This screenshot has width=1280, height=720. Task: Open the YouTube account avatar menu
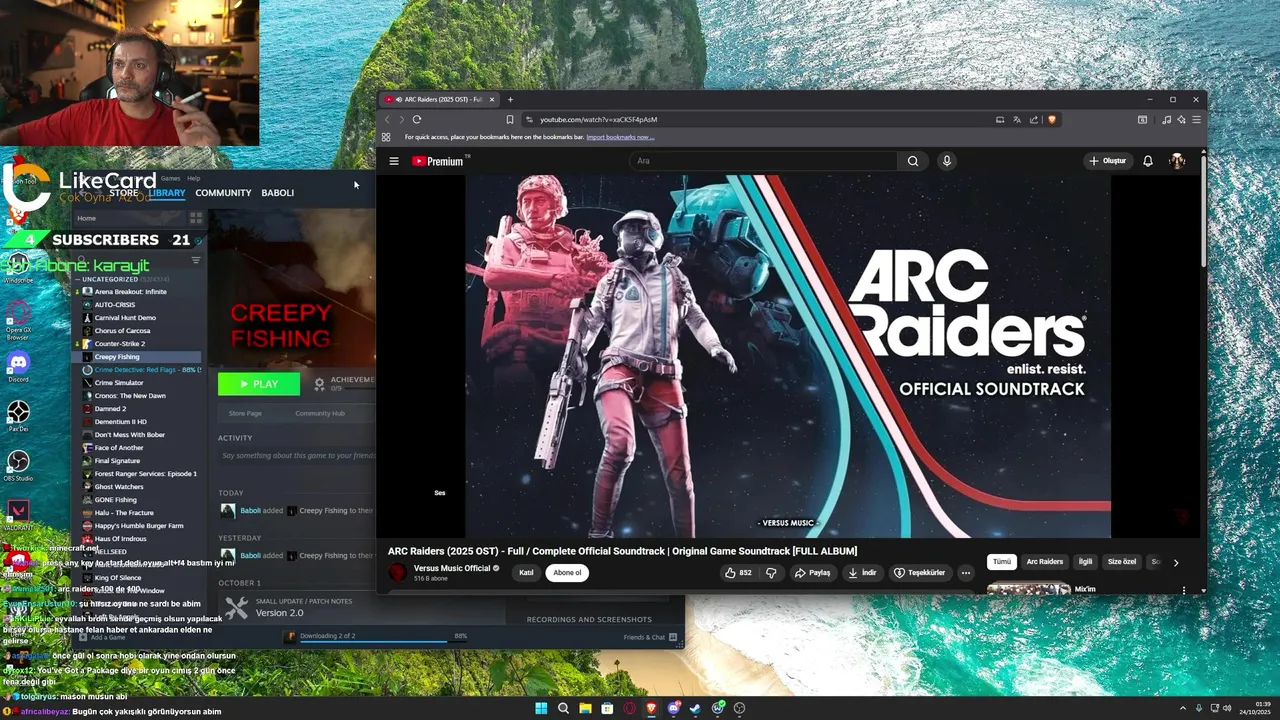click(1177, 161)
